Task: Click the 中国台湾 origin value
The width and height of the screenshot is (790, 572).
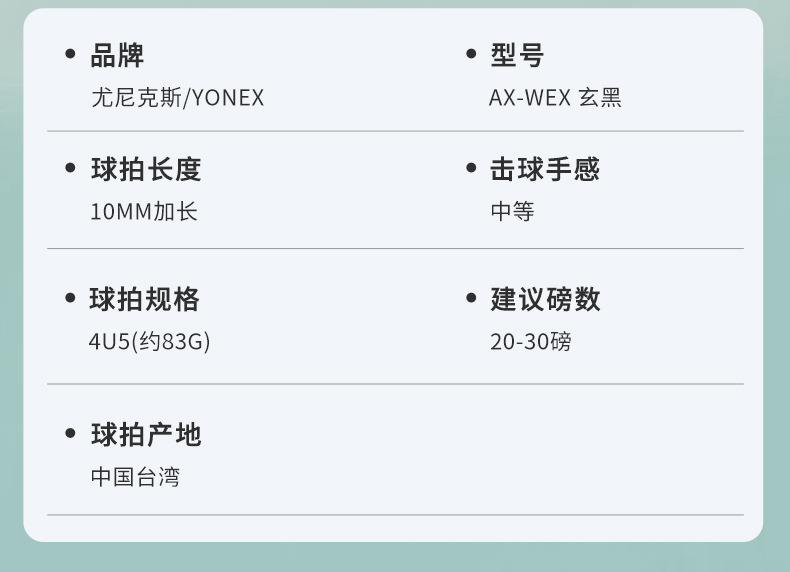Action: (x=135, y=476)
